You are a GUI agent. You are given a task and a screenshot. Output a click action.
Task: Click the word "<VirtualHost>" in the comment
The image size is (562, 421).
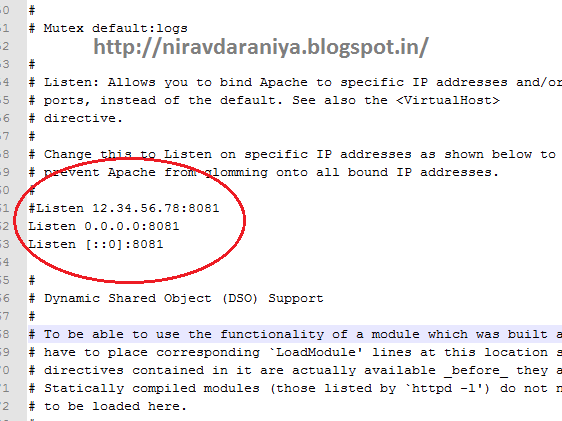tap(448, 100)
